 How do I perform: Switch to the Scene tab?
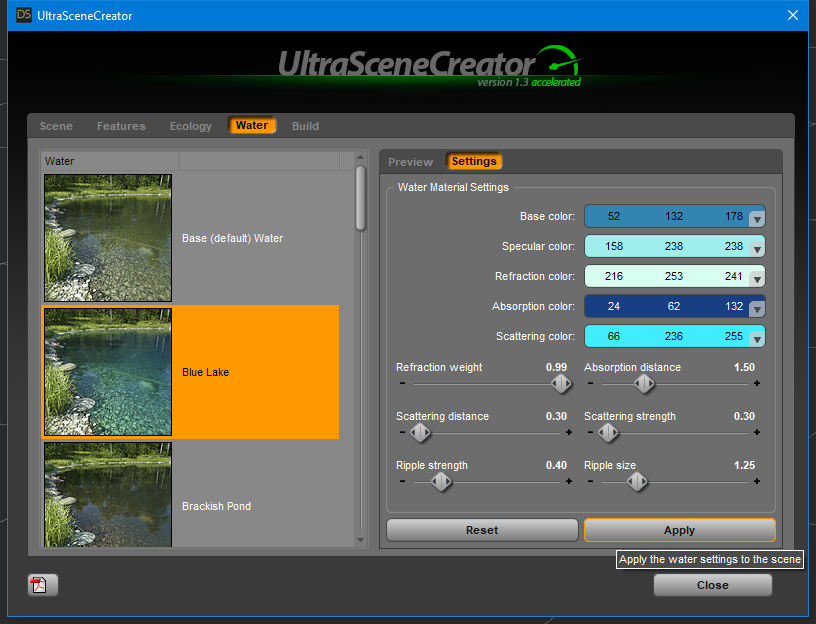(x=56, y=126)
